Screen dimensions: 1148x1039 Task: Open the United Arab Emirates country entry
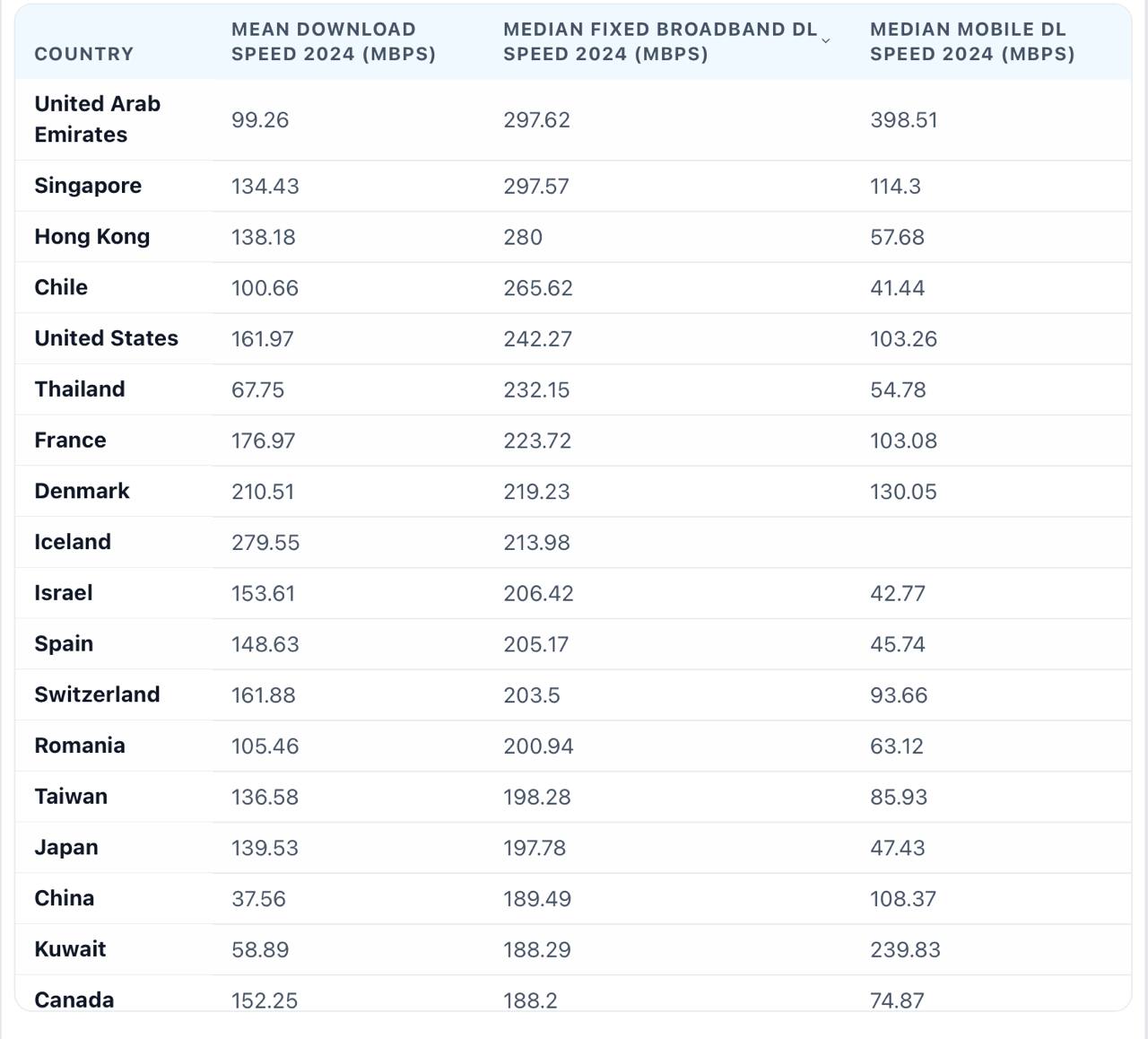tap(97, 119)
